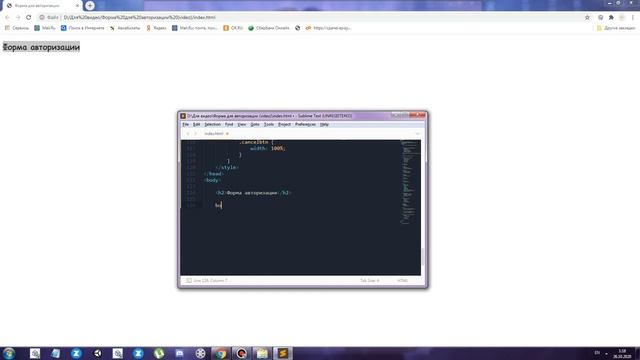Viewport: 640px width, 360px height.
Task: Switch the EN input language indicator
Action: [x=597, y=353]
